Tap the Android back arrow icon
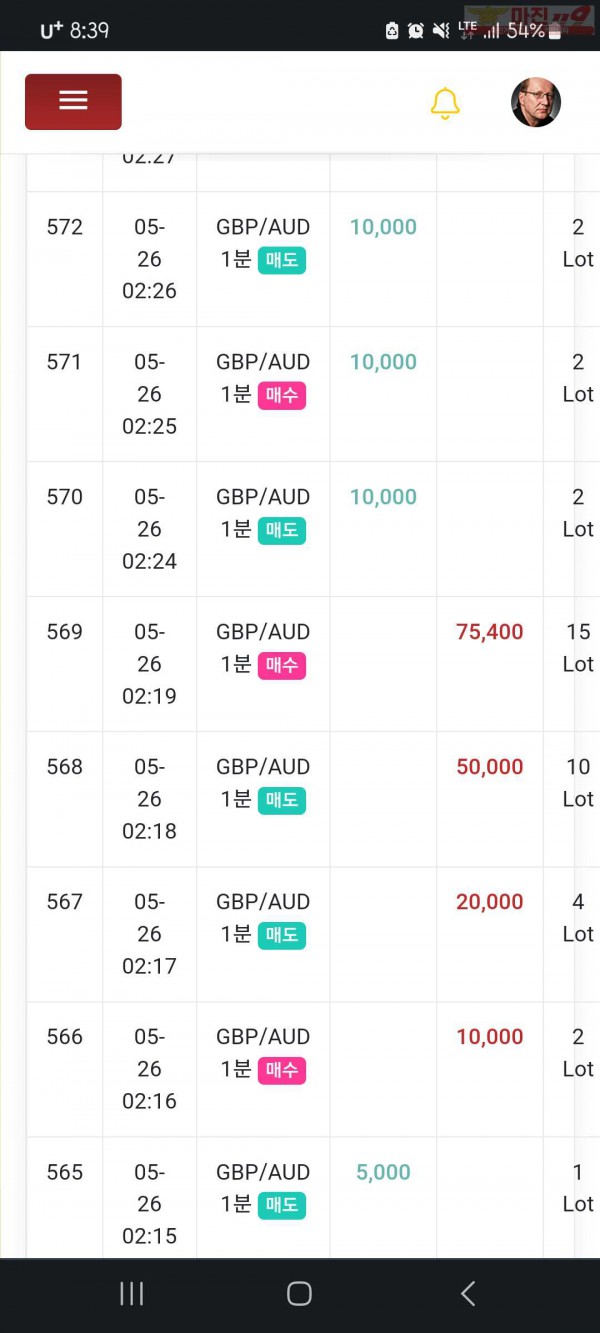The height and width of the screenshot is (1333, 600). 467,1293
